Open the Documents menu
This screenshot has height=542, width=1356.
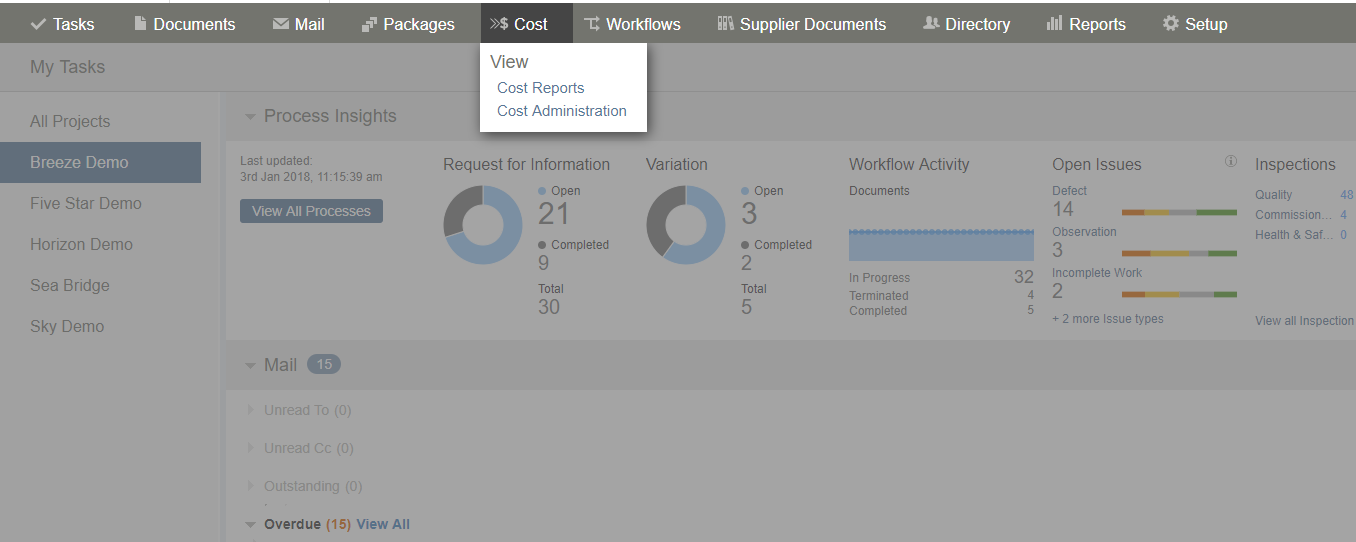185,24
